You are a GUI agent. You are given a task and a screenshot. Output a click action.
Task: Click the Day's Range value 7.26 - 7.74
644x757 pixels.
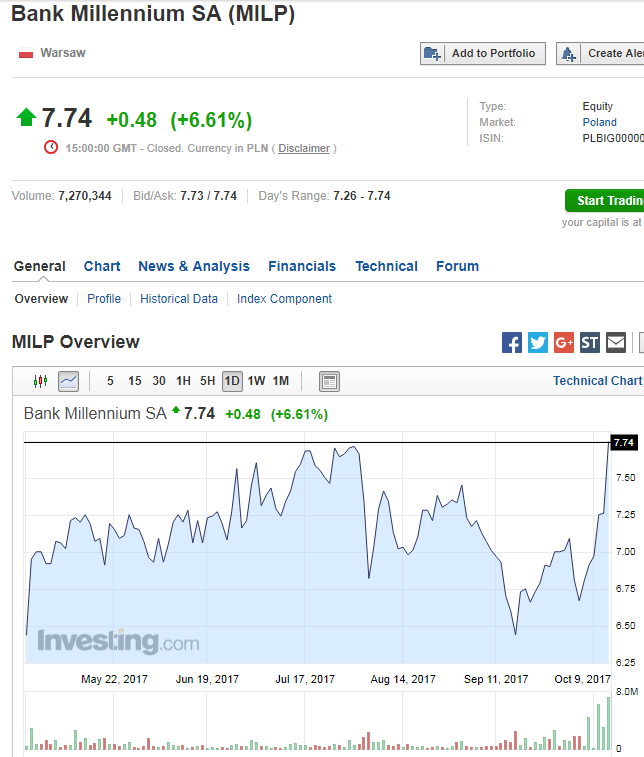362,196
